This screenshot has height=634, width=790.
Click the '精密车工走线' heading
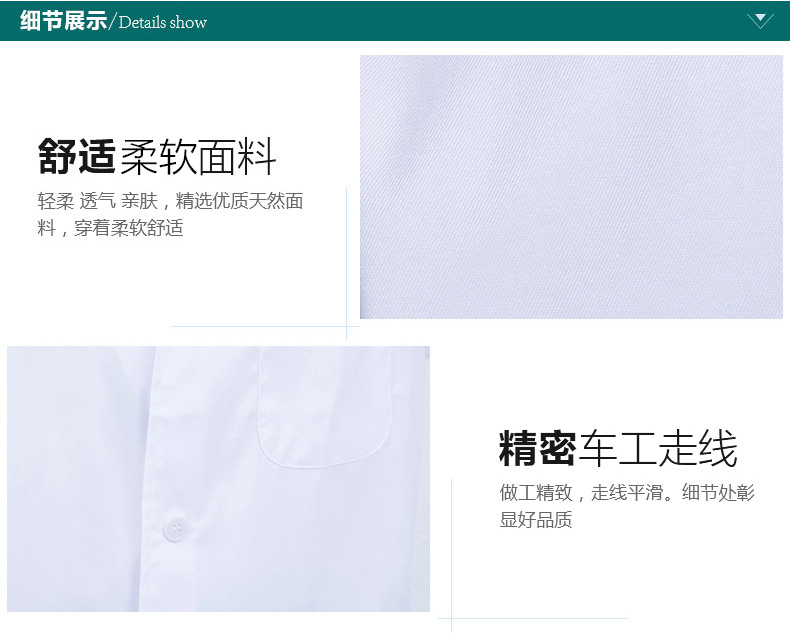pyautogui.click(x=618, y=448)
